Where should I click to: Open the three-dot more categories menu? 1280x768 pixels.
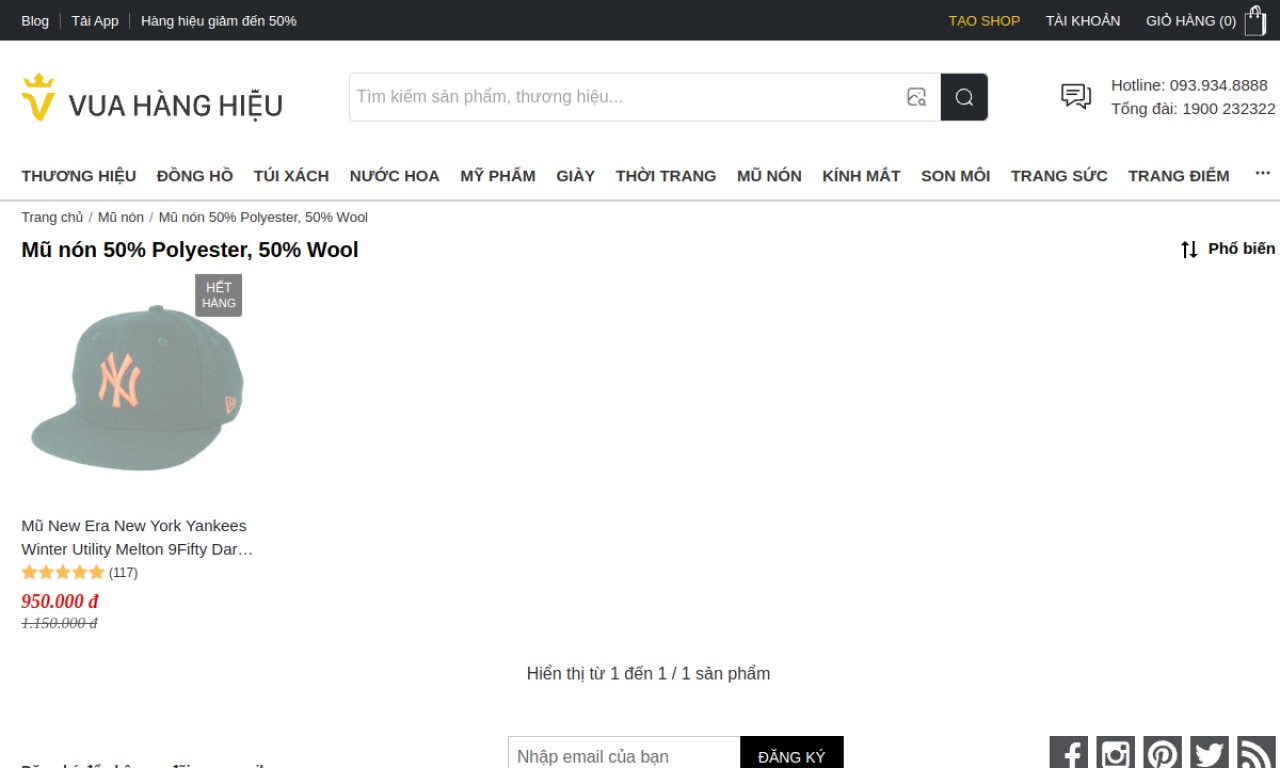tap(1262, 174)
